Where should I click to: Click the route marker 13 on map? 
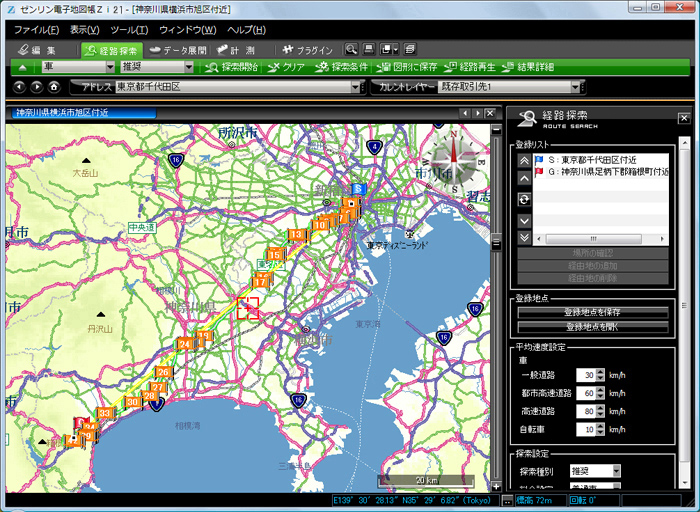click(296, 234)
